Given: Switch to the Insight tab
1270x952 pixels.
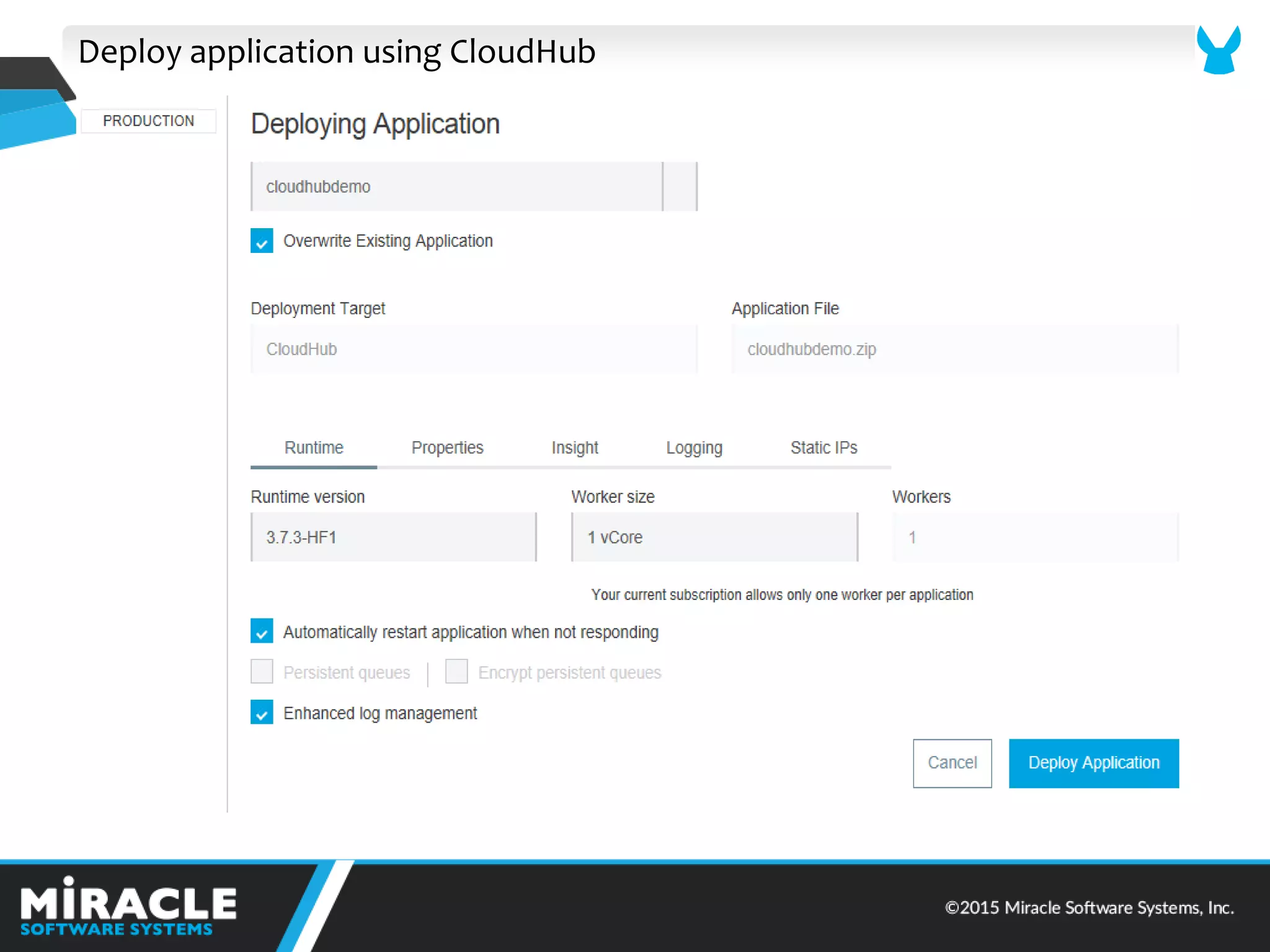Looking at the screenshot, I should 575,447.
